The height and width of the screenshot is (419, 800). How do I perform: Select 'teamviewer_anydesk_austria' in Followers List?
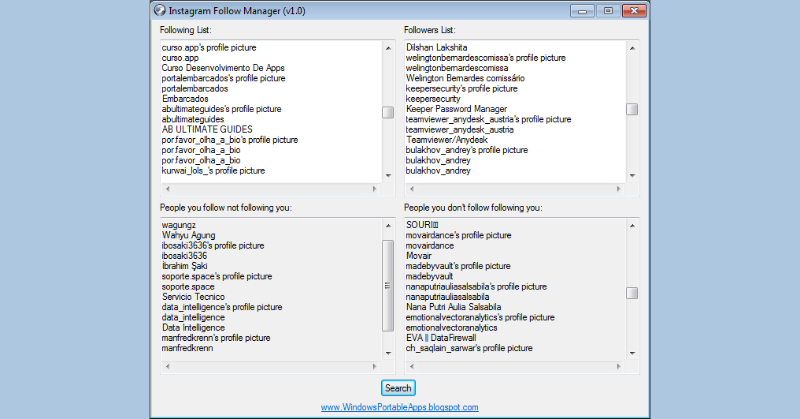coord(460,130)
